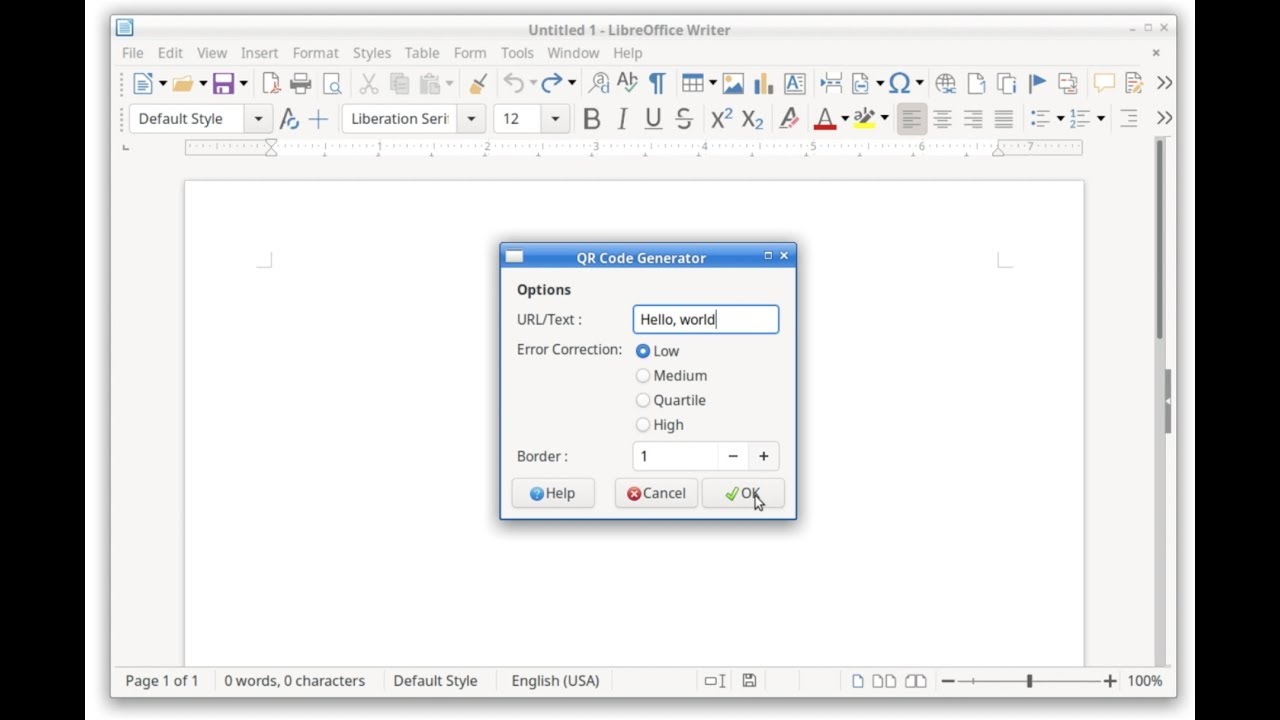Click the Save floppy disk icon
Image resolution: width=1280 pixels, height=720 pixels.
(223, 83)
